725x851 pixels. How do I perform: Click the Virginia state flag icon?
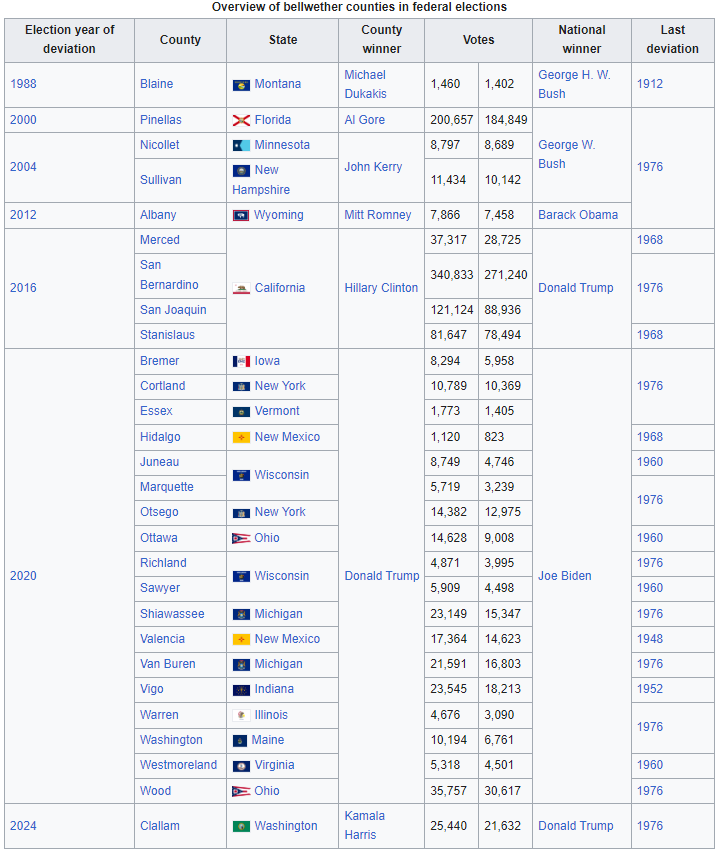pos(241,766)
